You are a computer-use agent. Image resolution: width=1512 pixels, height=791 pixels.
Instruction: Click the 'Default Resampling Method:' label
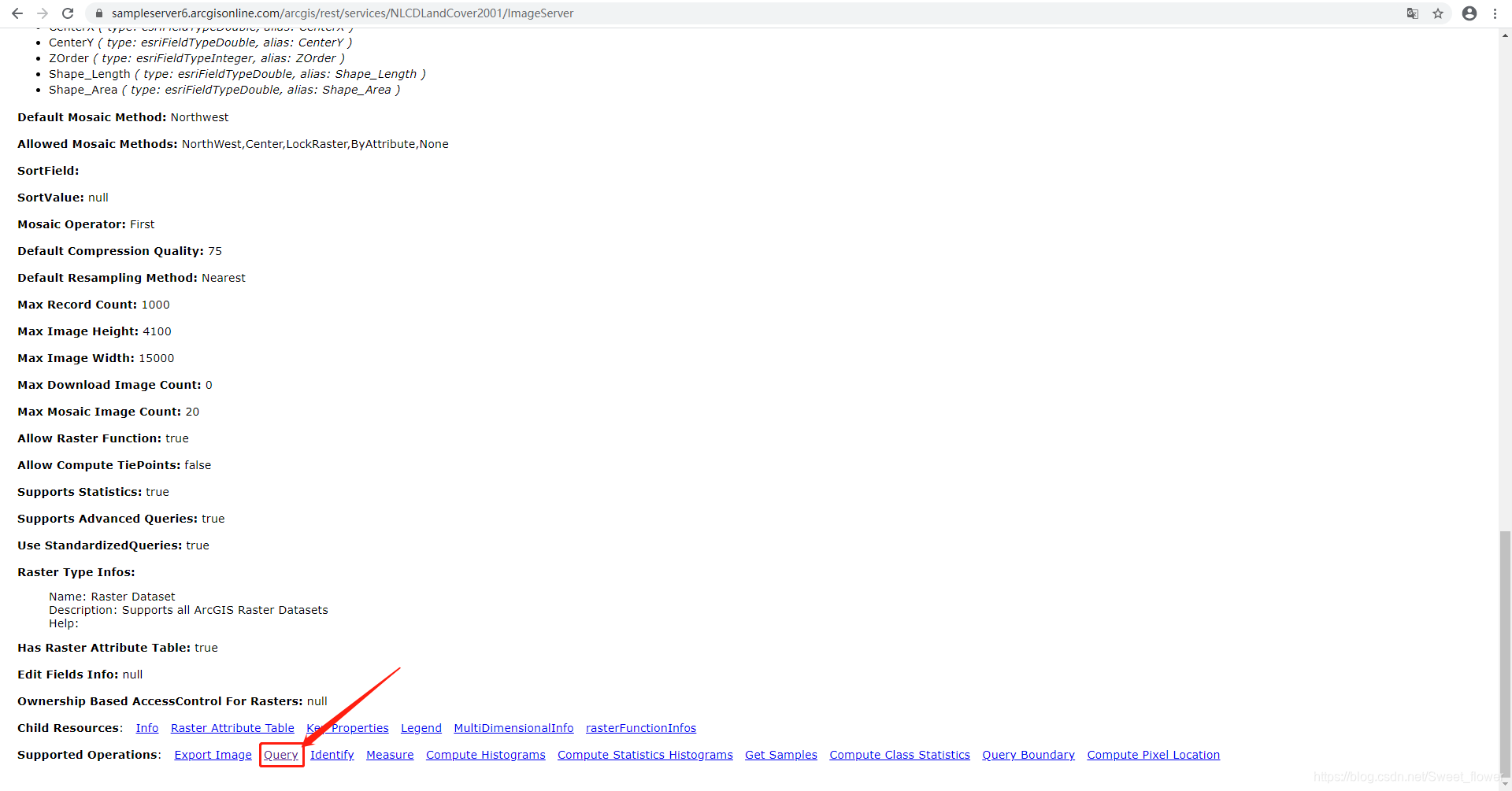[x=108, y=278]
